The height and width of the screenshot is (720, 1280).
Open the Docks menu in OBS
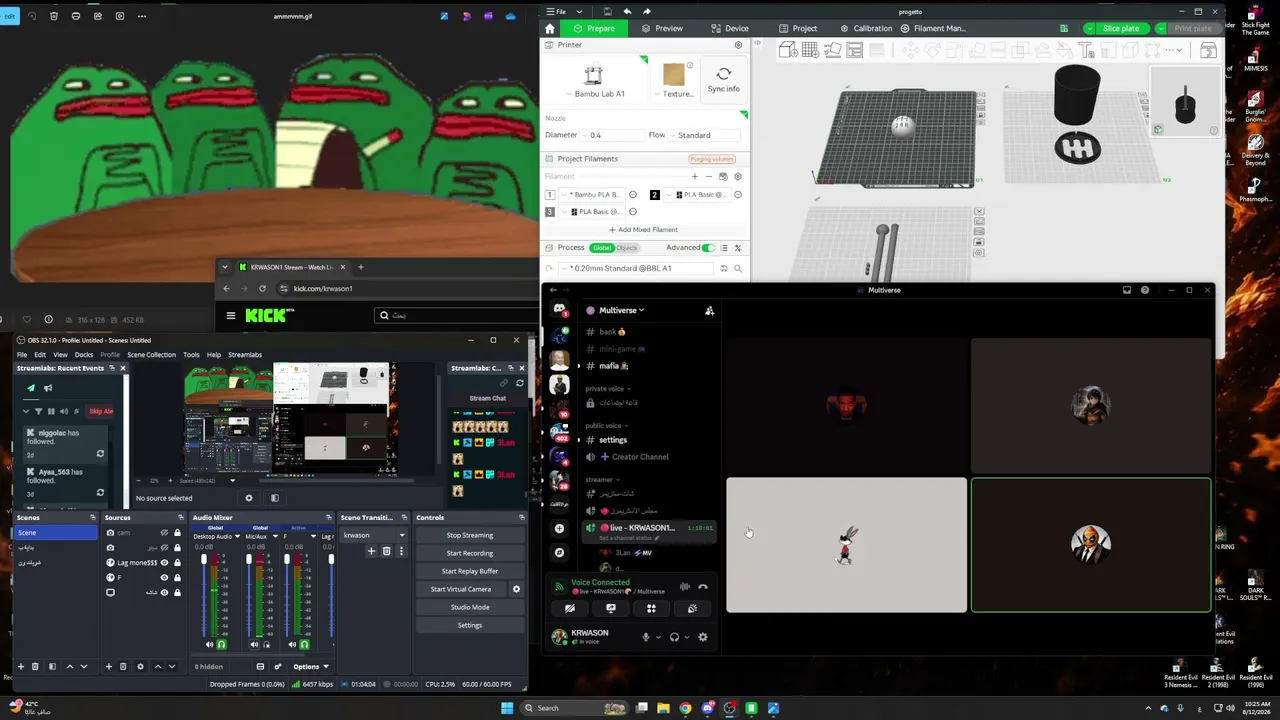84,355
